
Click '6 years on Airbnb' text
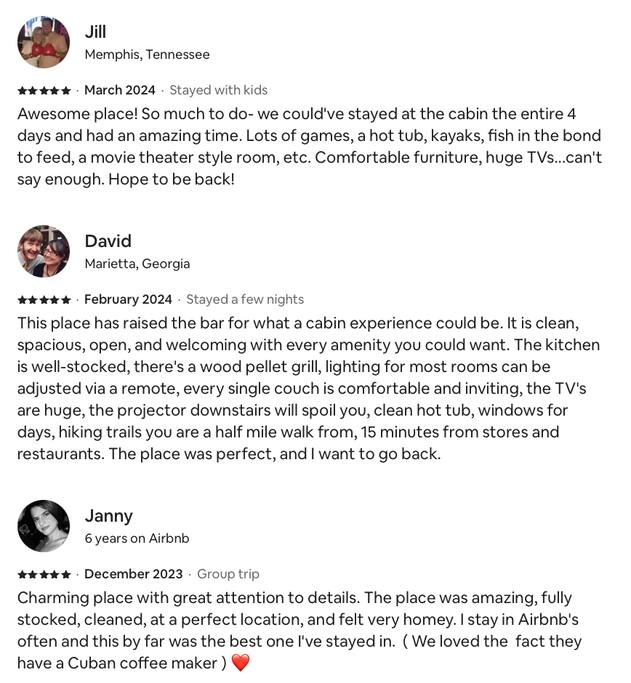coord(136,539)
